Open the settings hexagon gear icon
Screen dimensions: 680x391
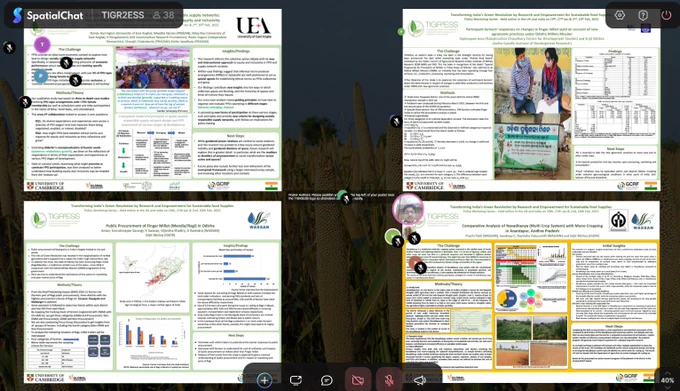tap(620, 15)
